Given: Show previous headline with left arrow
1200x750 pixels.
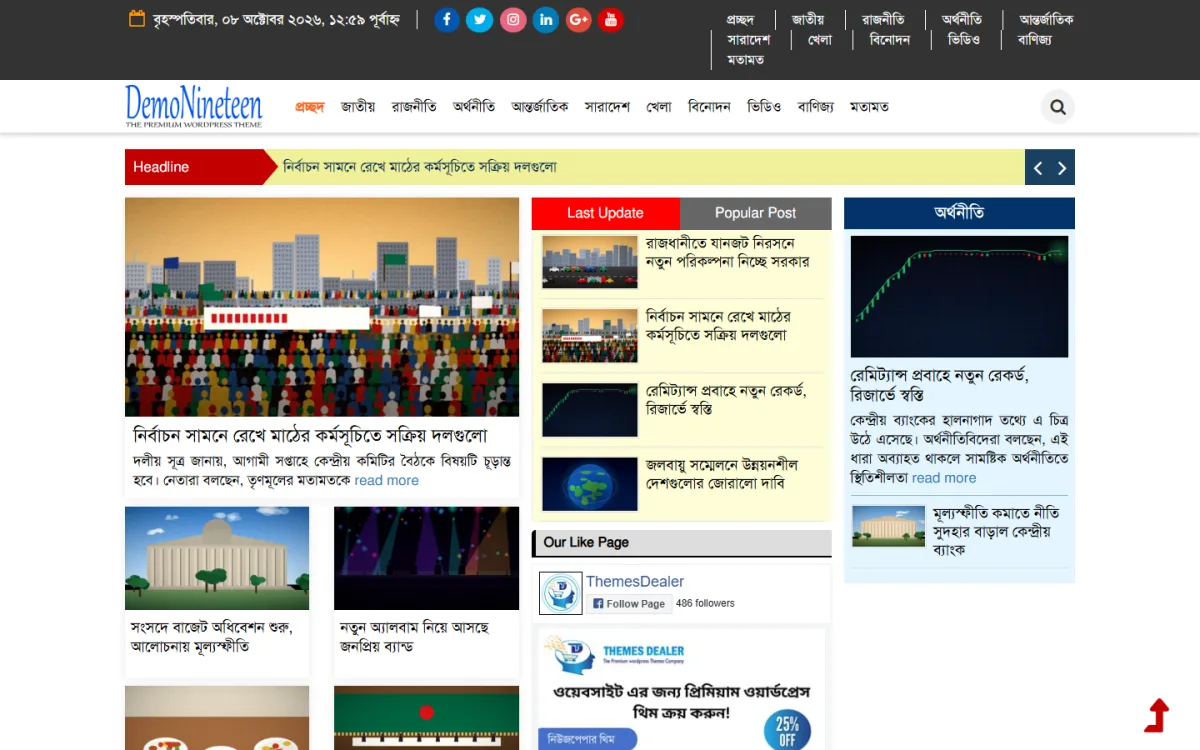Looking at the screenshot, I should (1038, 167).
